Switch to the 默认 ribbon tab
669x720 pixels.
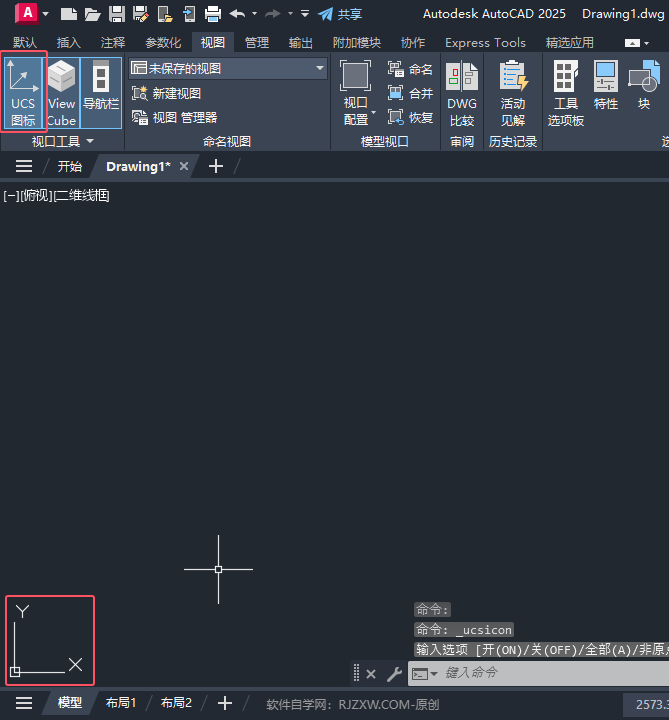(x=25, y=43)
